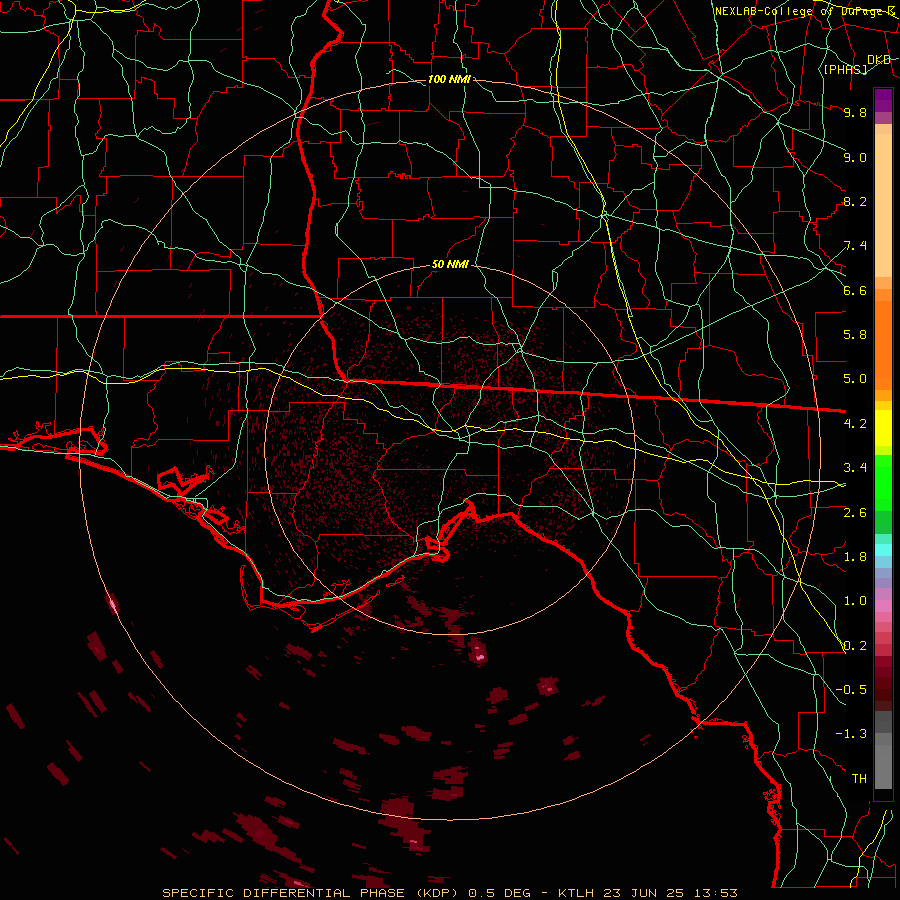Click the TH label on the legend
This screenshot has width=900, height=900.
(x=859, y=778)
